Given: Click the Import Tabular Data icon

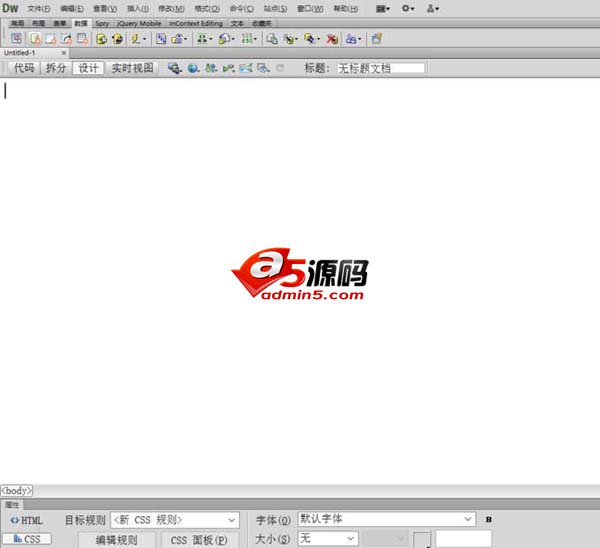Looking at the screenshot, I should [x=16, y=39].
